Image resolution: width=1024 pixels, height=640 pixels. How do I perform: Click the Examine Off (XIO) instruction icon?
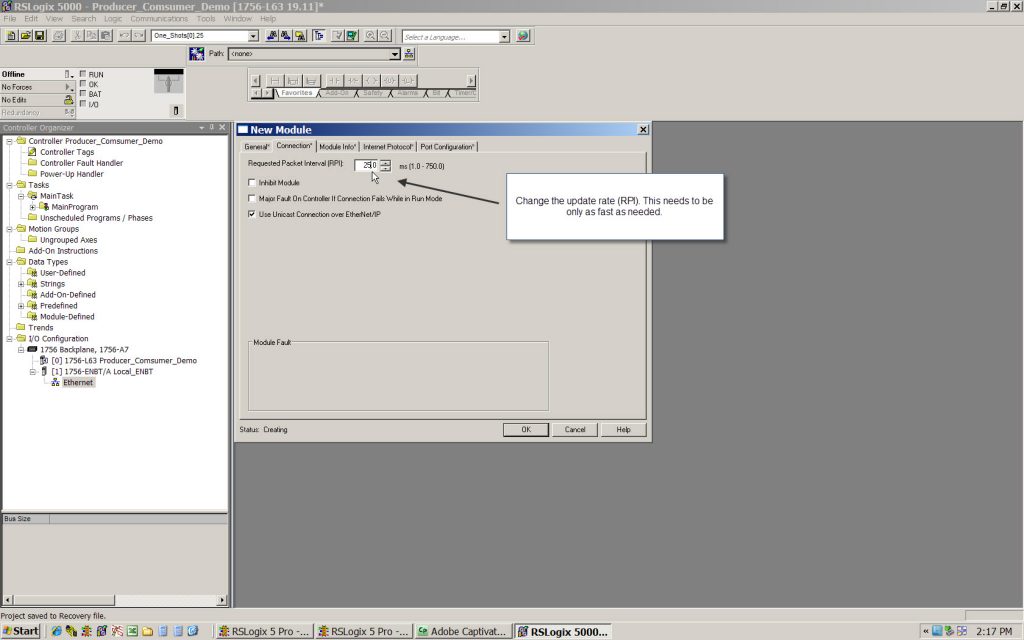353,81
